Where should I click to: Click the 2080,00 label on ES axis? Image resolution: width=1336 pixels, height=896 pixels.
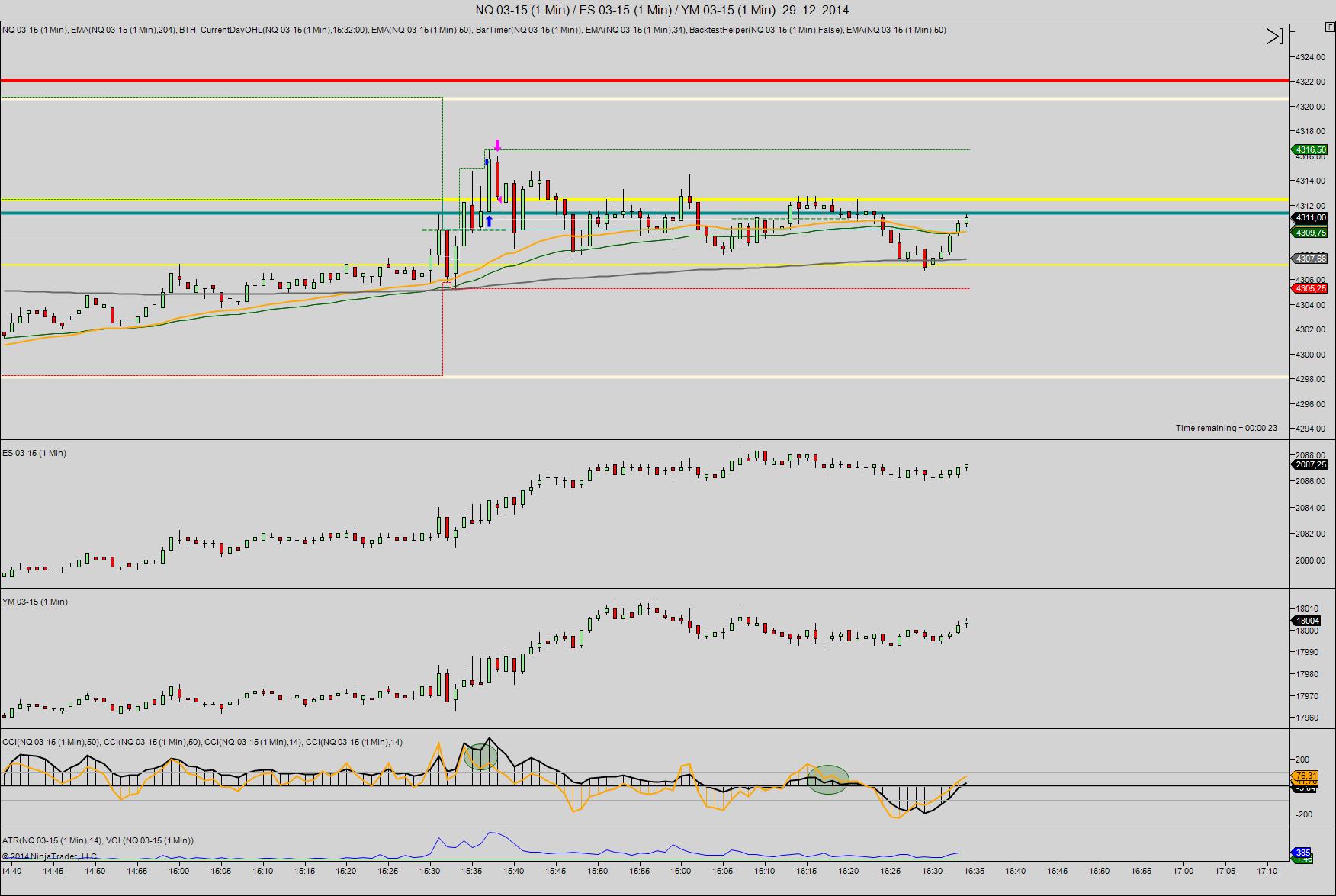[x=1310, y=560]
